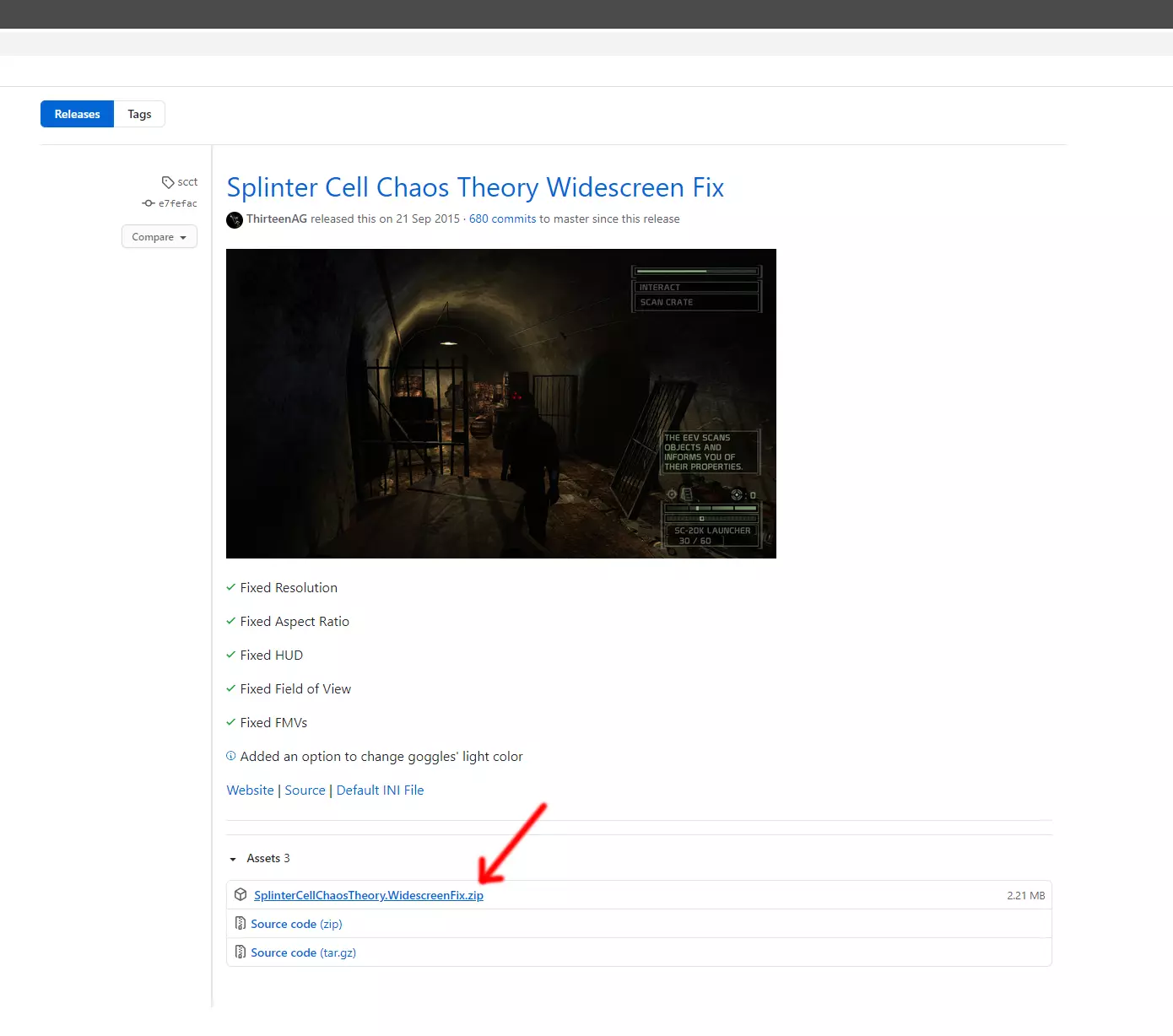Screen dimensions: 1173x1036
Task: Download Source code (tar.gz)
Action: (x=304, y=952)
